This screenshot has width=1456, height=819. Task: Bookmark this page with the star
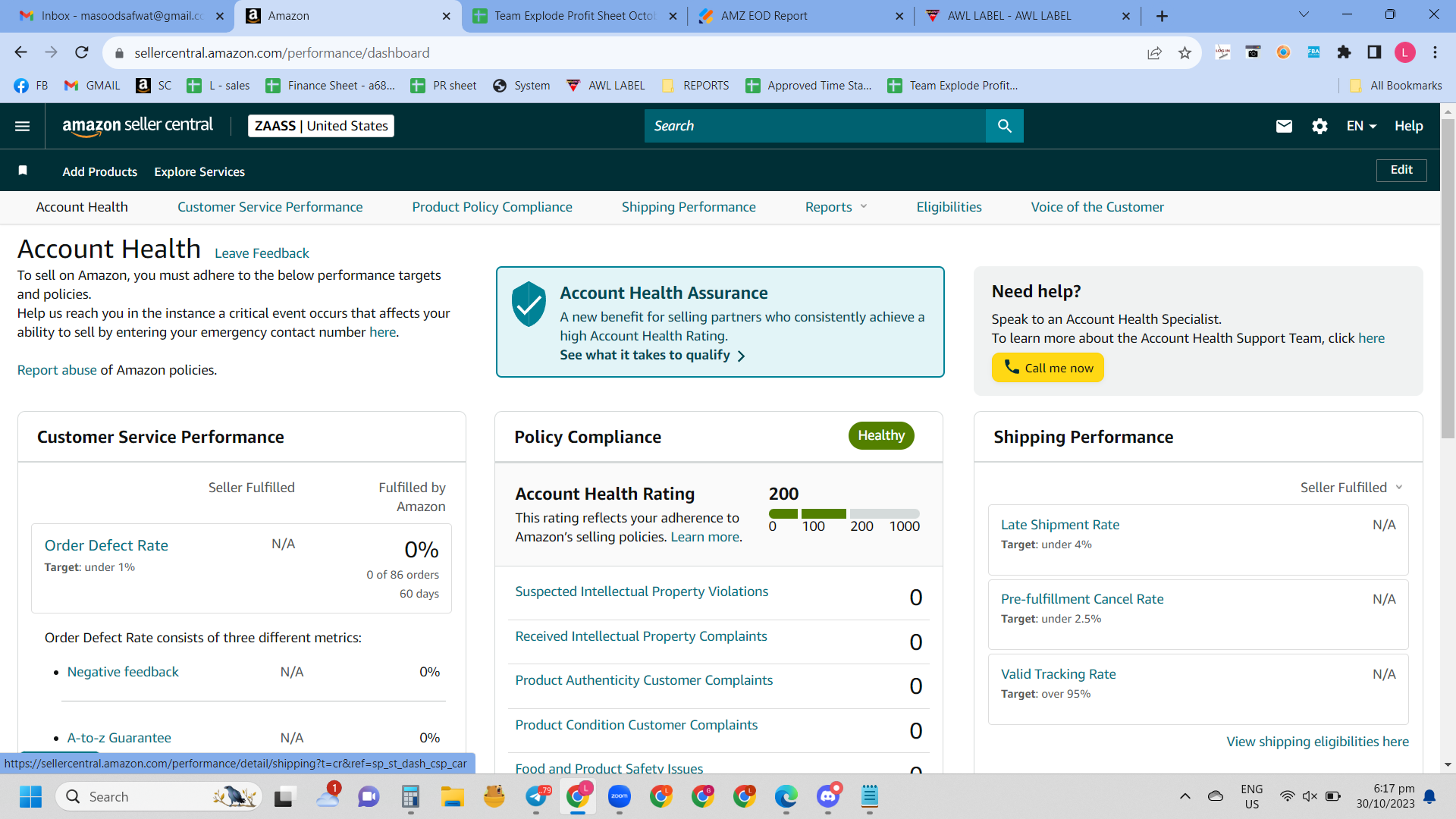click(1185, 52)
